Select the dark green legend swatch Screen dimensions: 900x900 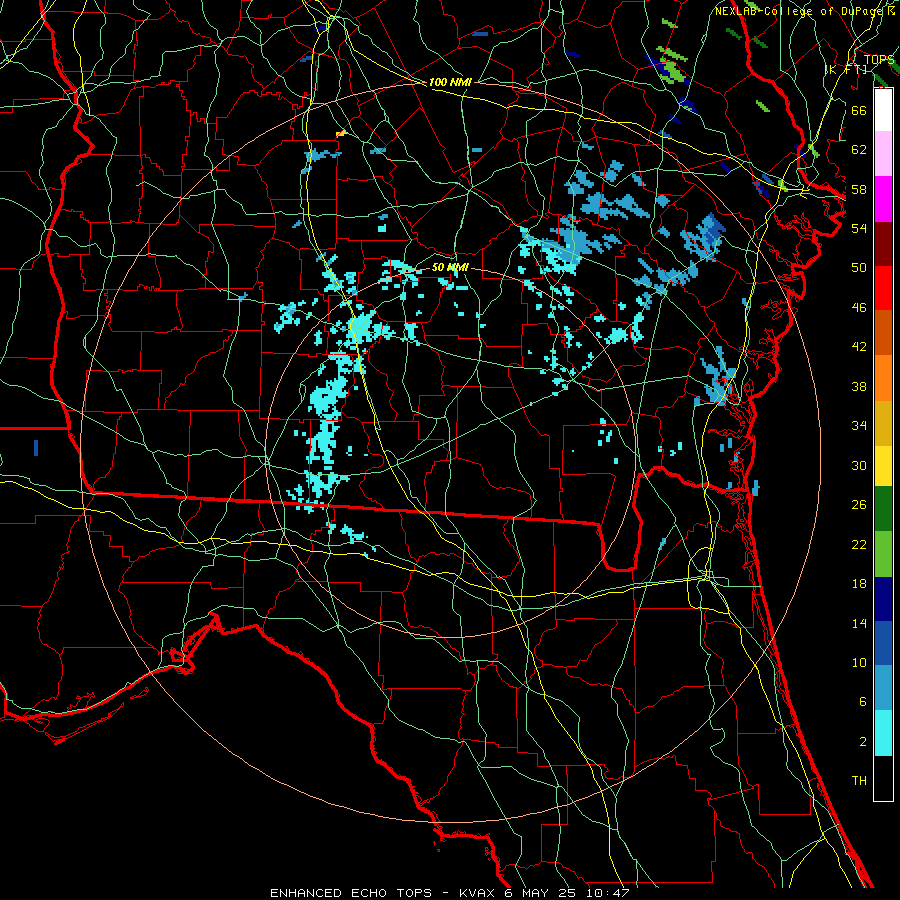(x=883, y=509)
